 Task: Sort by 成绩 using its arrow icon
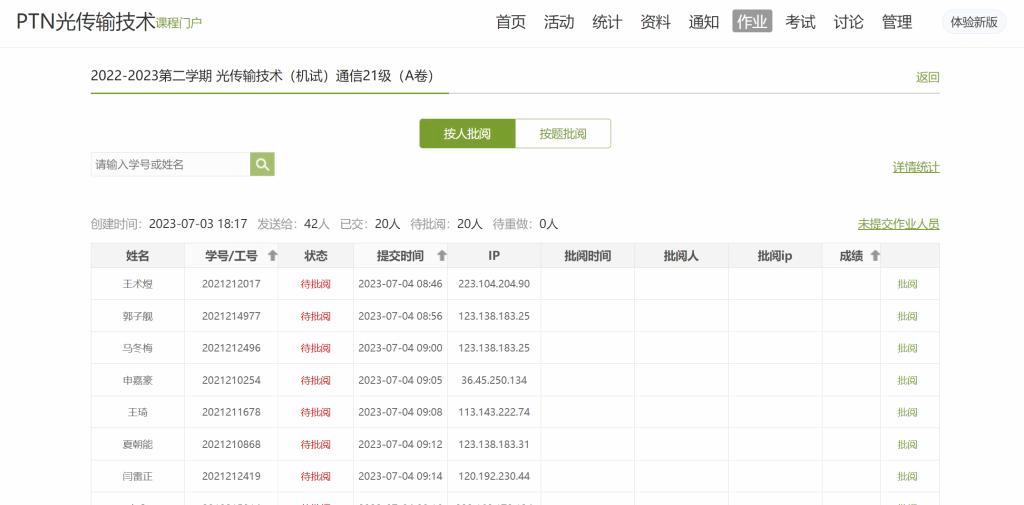[875, 256]
